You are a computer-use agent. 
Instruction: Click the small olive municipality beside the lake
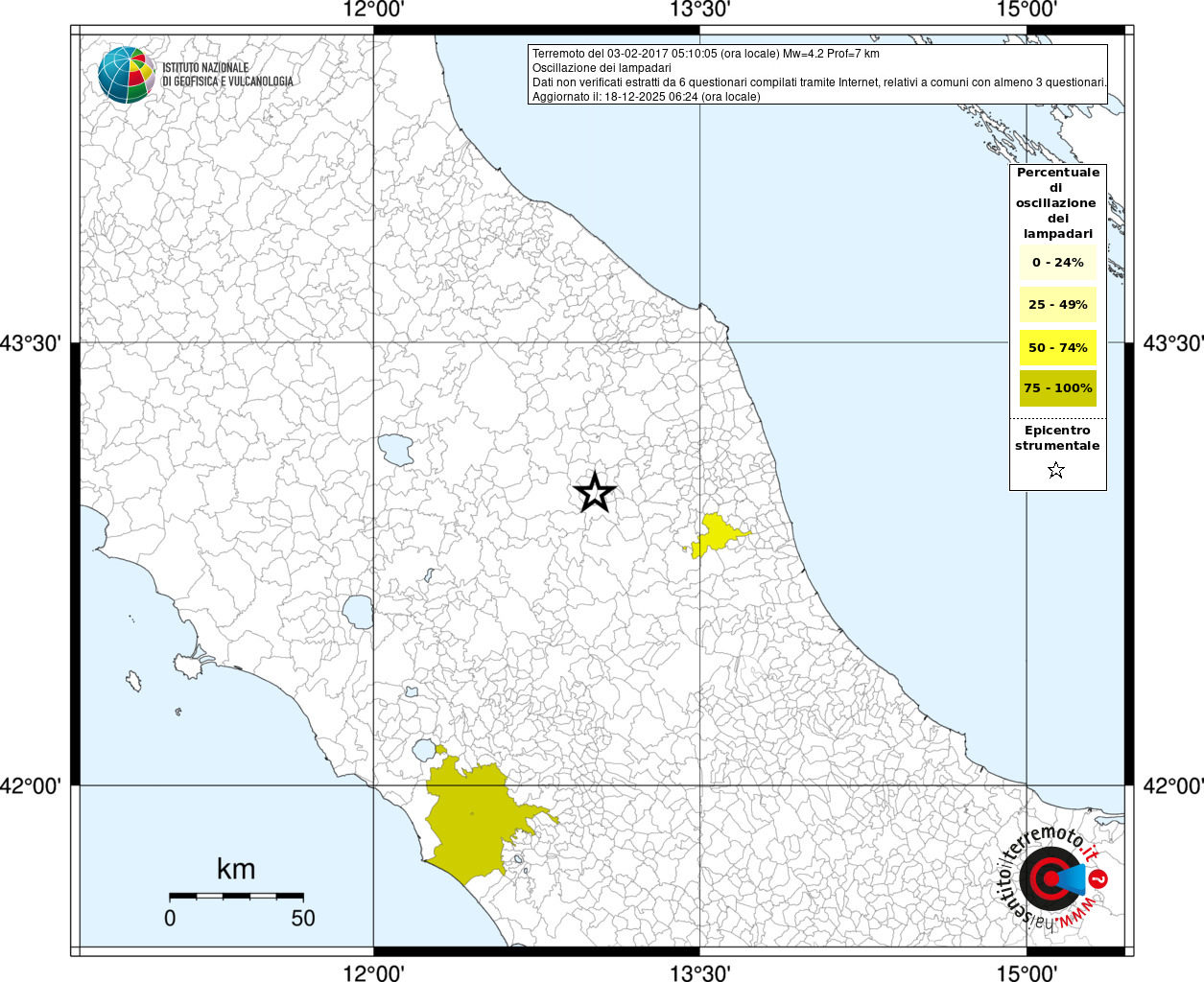(x=440, y=749)
